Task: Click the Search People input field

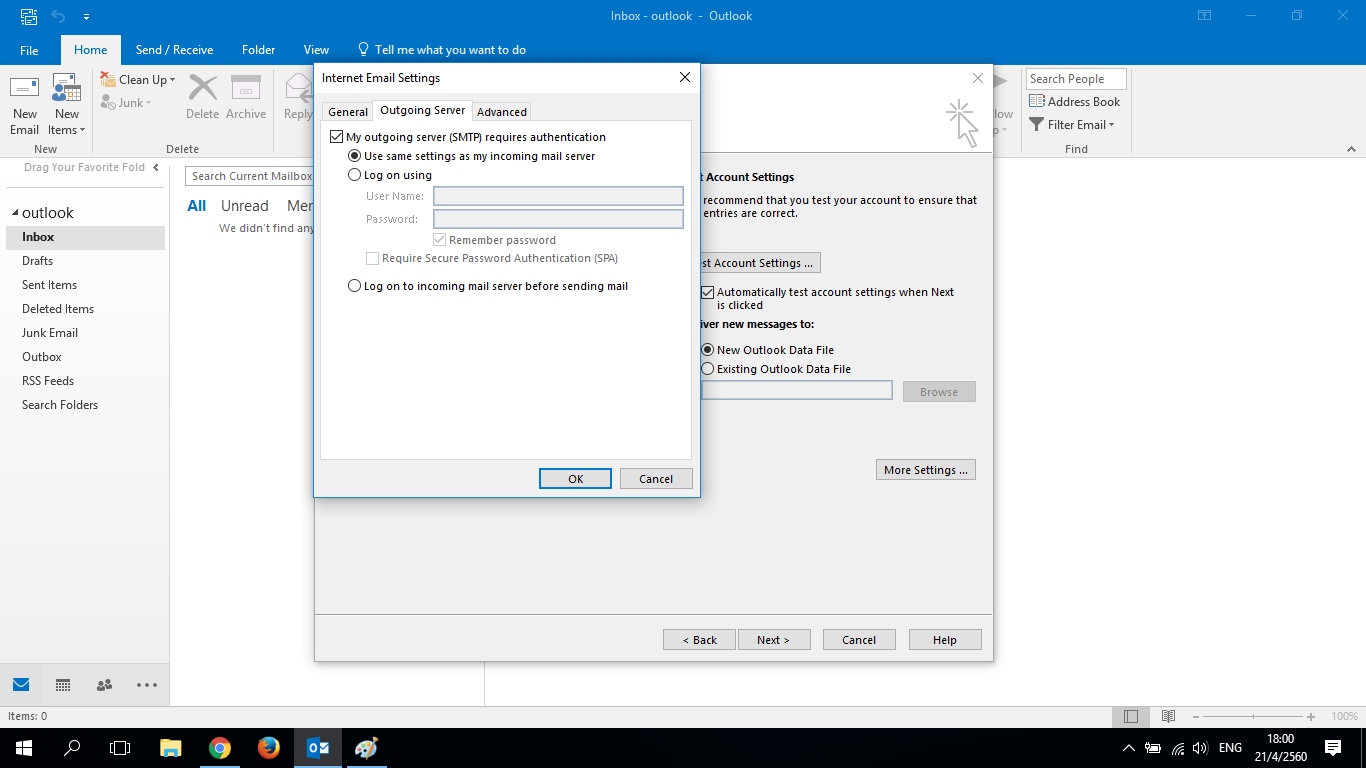Action: coord(1075,79)
